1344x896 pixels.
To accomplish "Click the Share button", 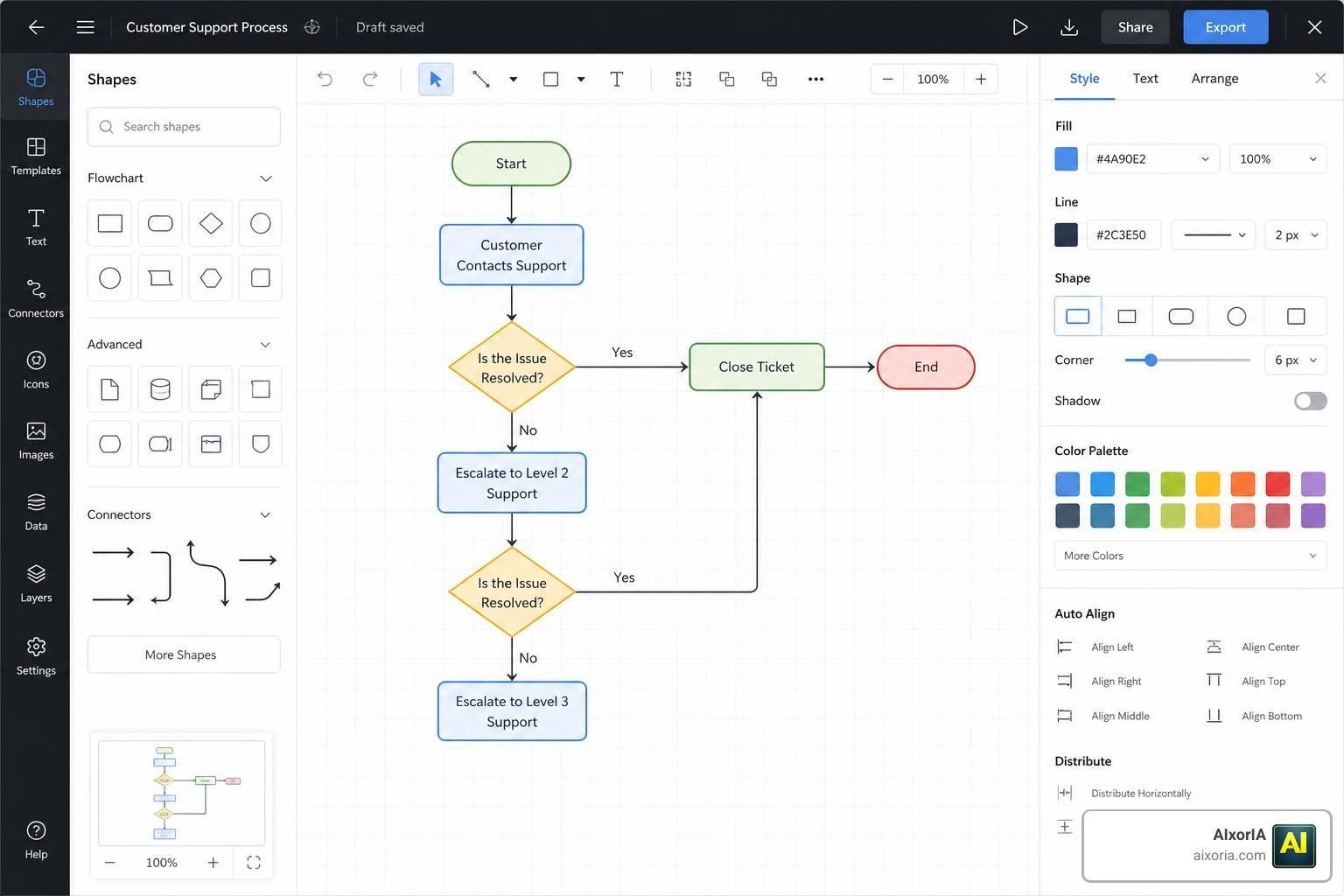I will click(x=1135, y=27).
